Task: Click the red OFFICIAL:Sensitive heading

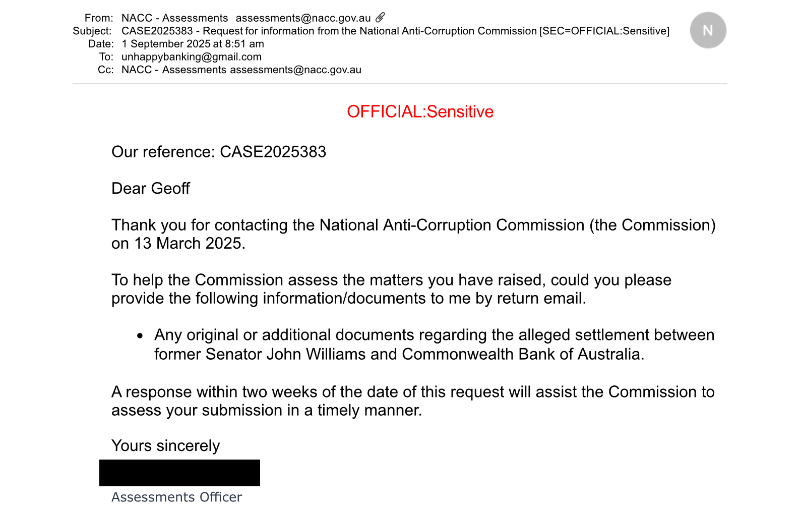Action: coord(420,112)
